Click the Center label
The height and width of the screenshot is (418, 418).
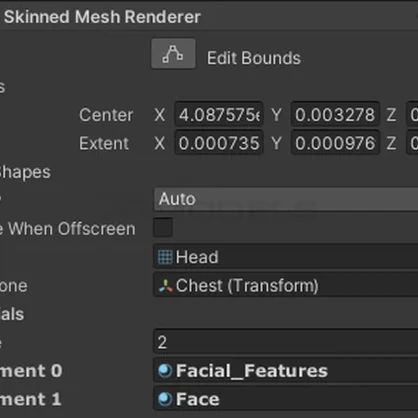(x=106, y=115)
